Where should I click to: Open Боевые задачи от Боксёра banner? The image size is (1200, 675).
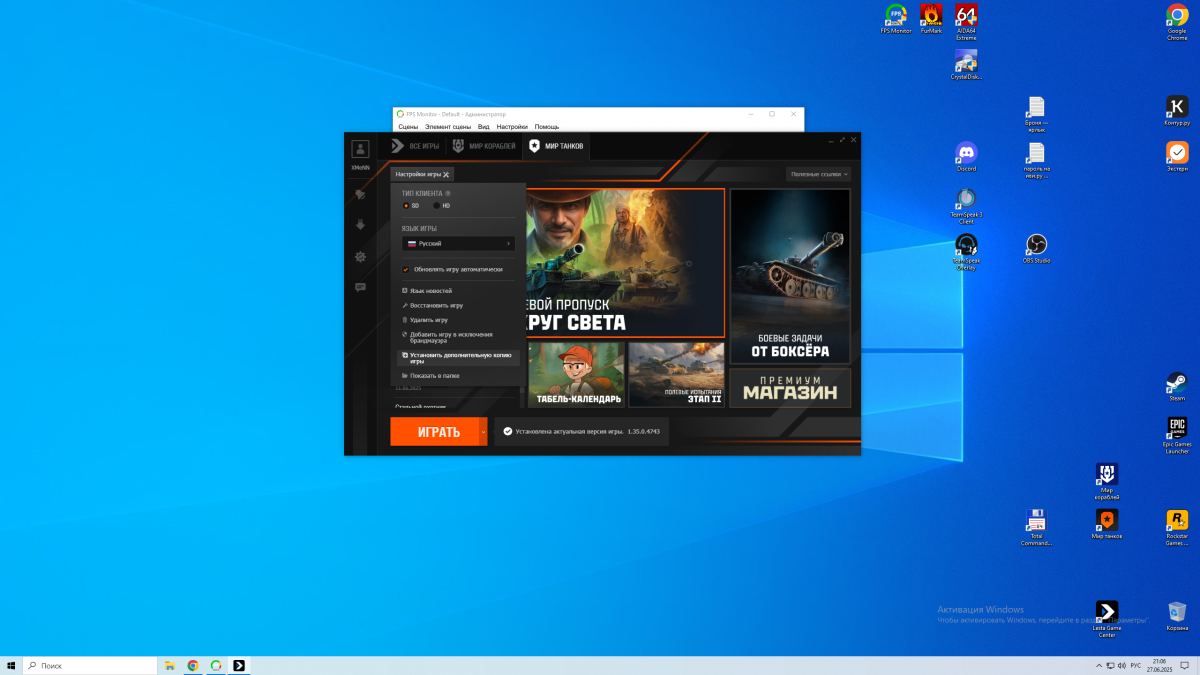pyautogui.click(x=790, y=275)
